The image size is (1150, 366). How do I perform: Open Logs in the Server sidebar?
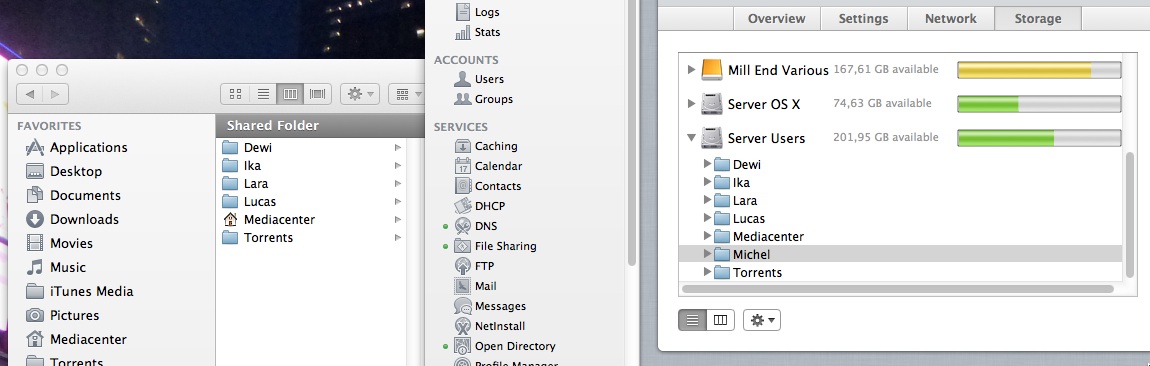point(477,12)
